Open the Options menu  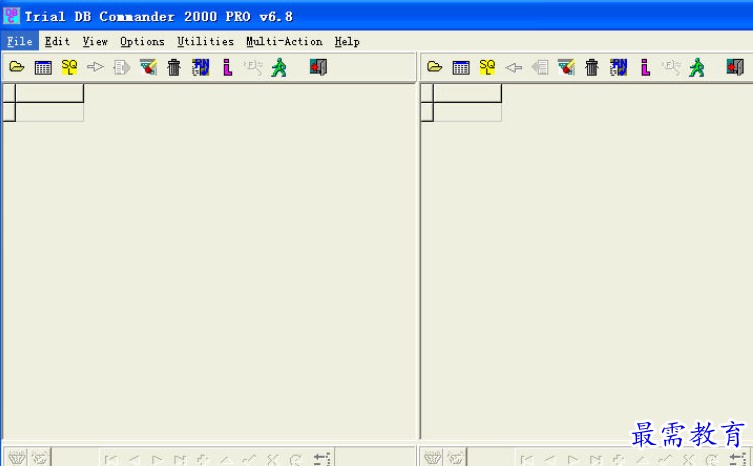(142, 41)
